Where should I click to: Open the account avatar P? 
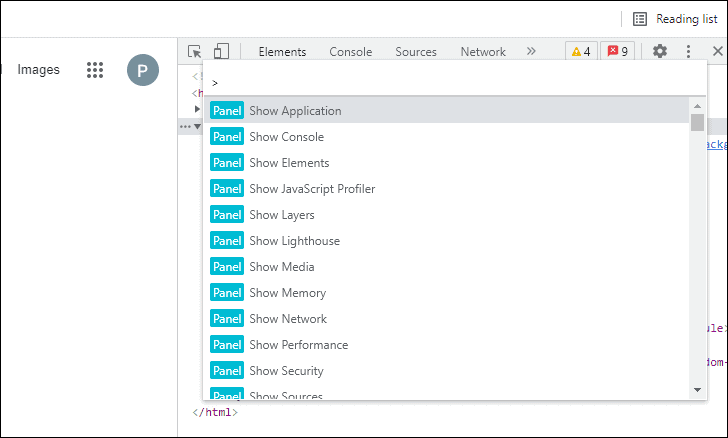pos(143,70)
